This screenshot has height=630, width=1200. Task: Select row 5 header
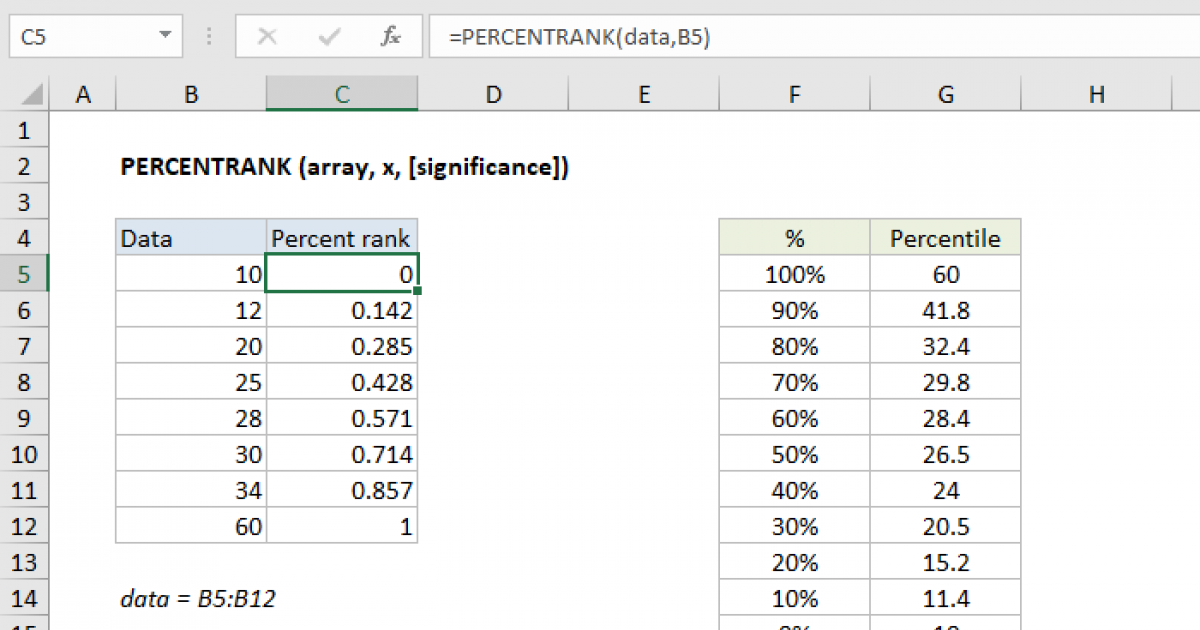click(x=25, y=273)
